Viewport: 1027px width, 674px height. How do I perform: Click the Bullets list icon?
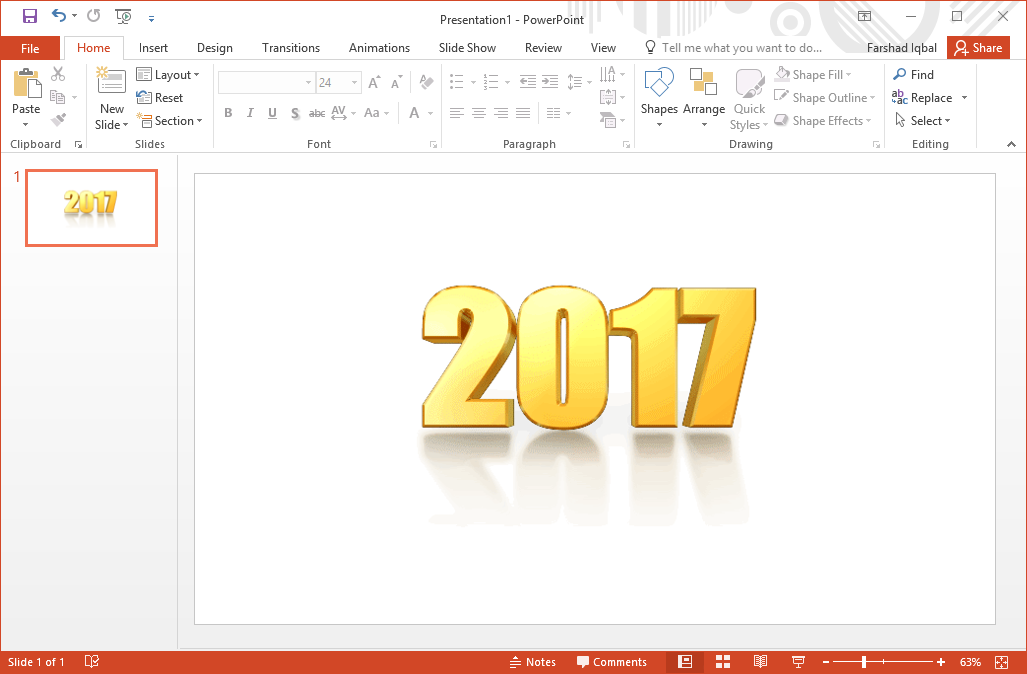coord(457,82)
